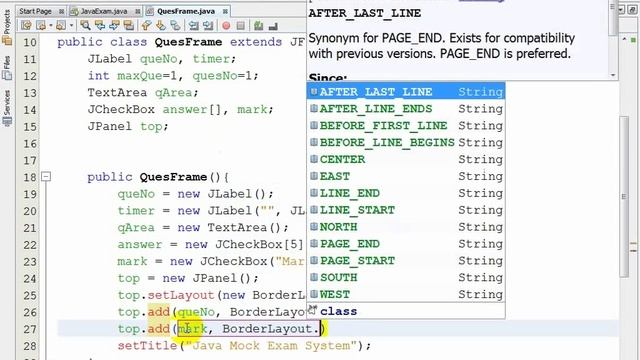The height and width of the screenshot is (360, 640).
Task: Click the editor vertical scrollbar thumb
Action: pyautogui.click(x=624, y=197)
